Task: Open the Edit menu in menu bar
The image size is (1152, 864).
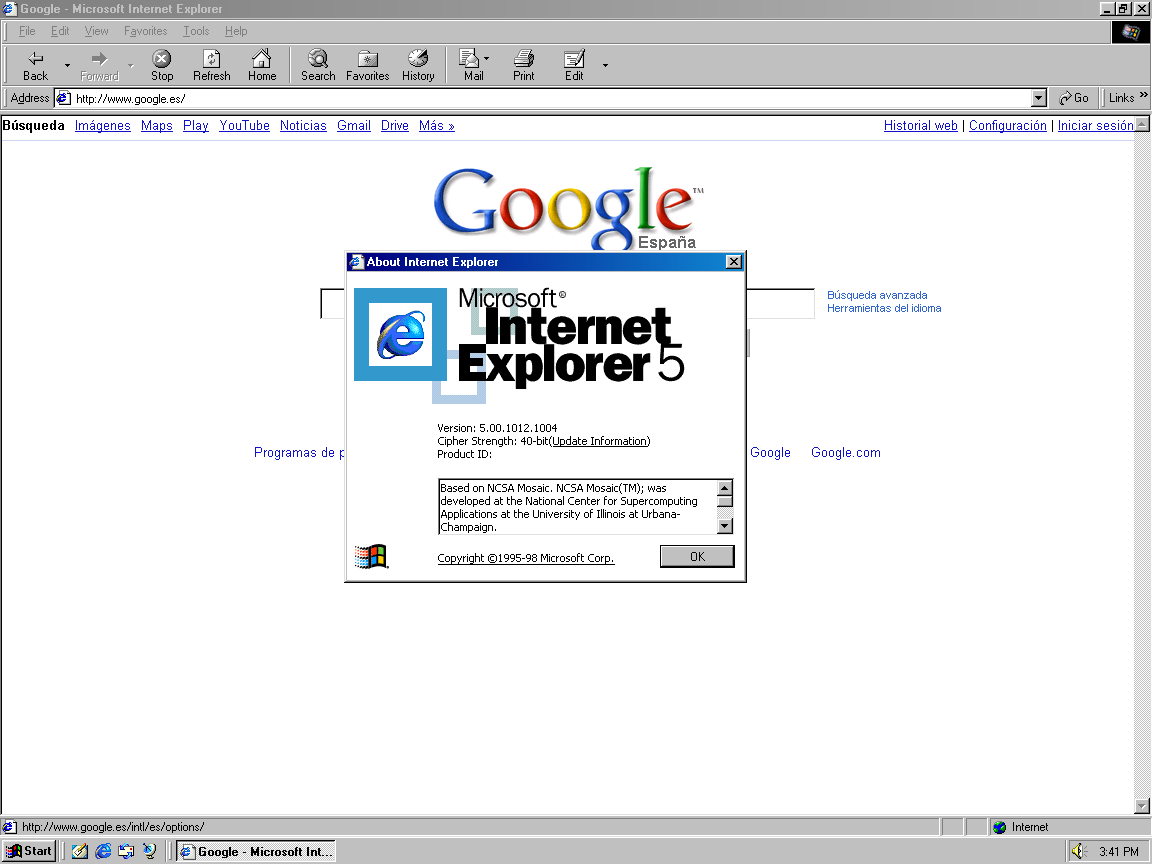Action: coord(60,31)
